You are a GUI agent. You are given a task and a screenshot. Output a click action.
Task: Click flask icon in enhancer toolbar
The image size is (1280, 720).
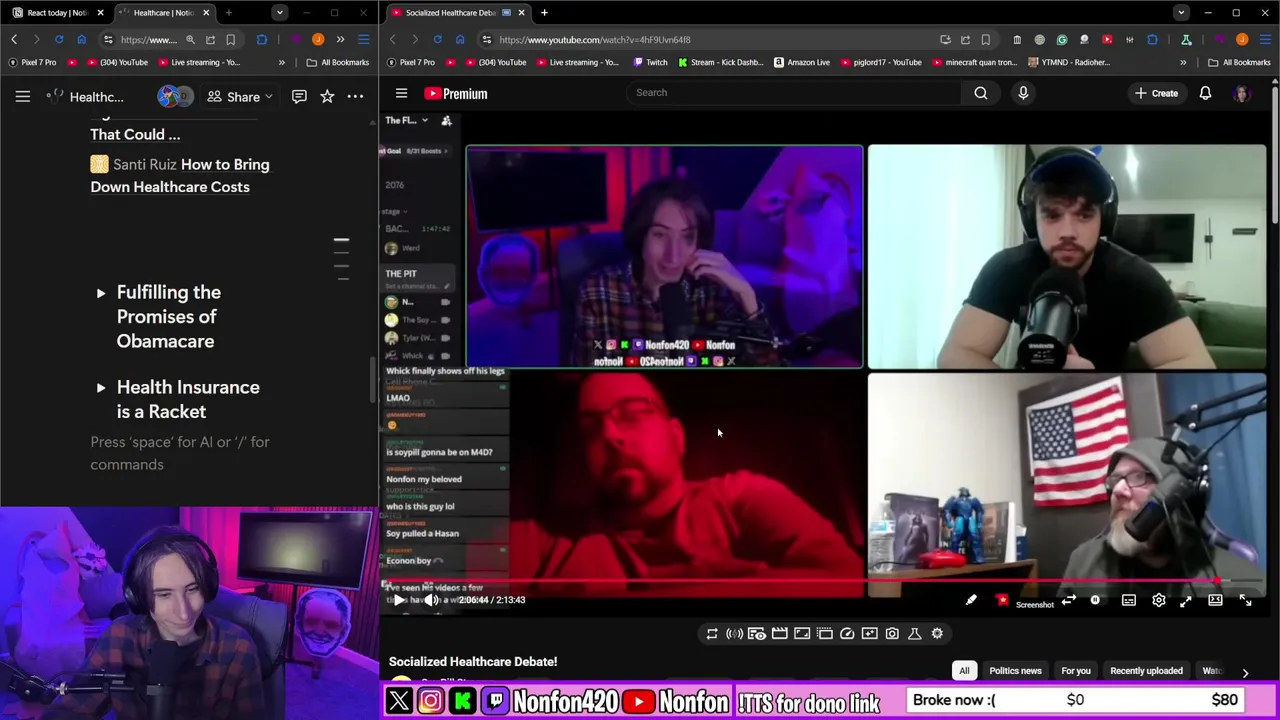pyautogui.click(x=914, y=633)
